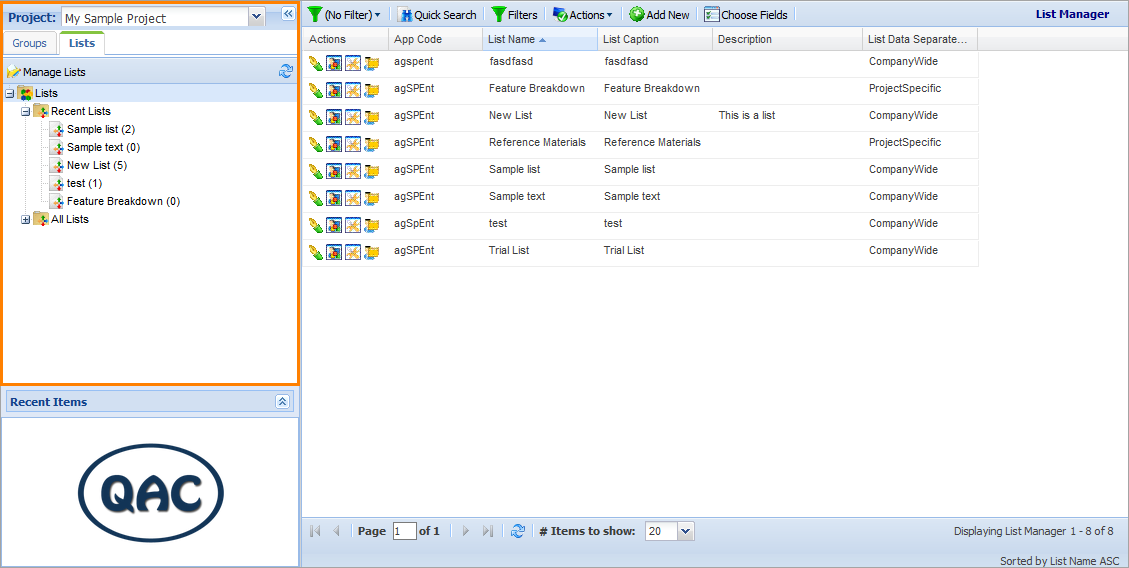Click the people icon in Sample list row

(x=334, y=171)
